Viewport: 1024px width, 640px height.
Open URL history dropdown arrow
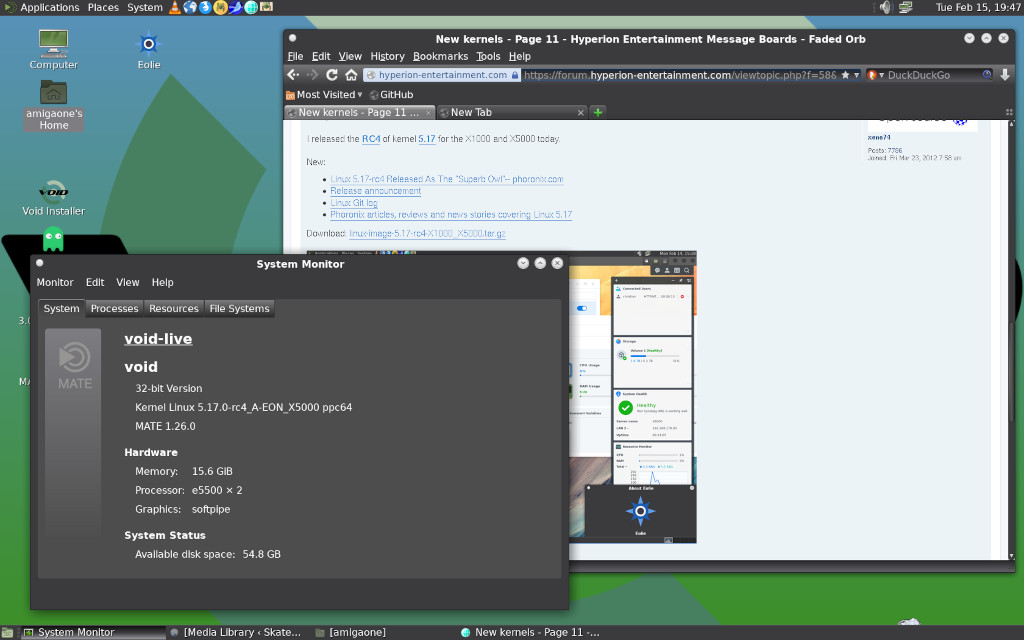(x=856, y=75)
